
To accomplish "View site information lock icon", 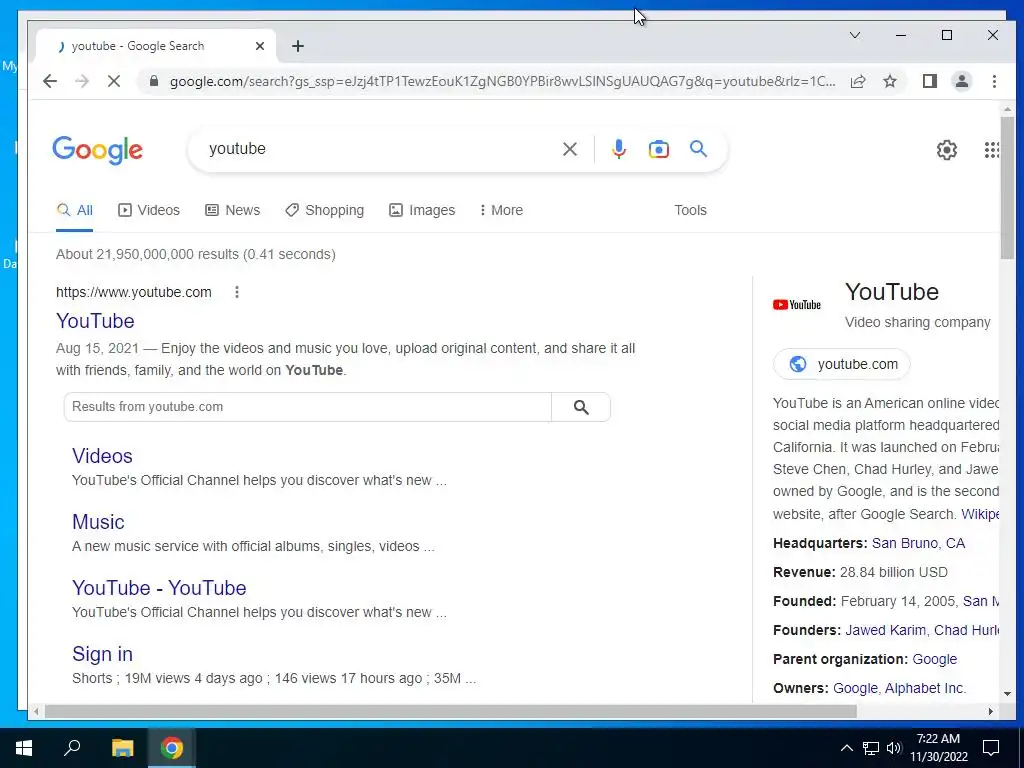I will pos(154,81).
